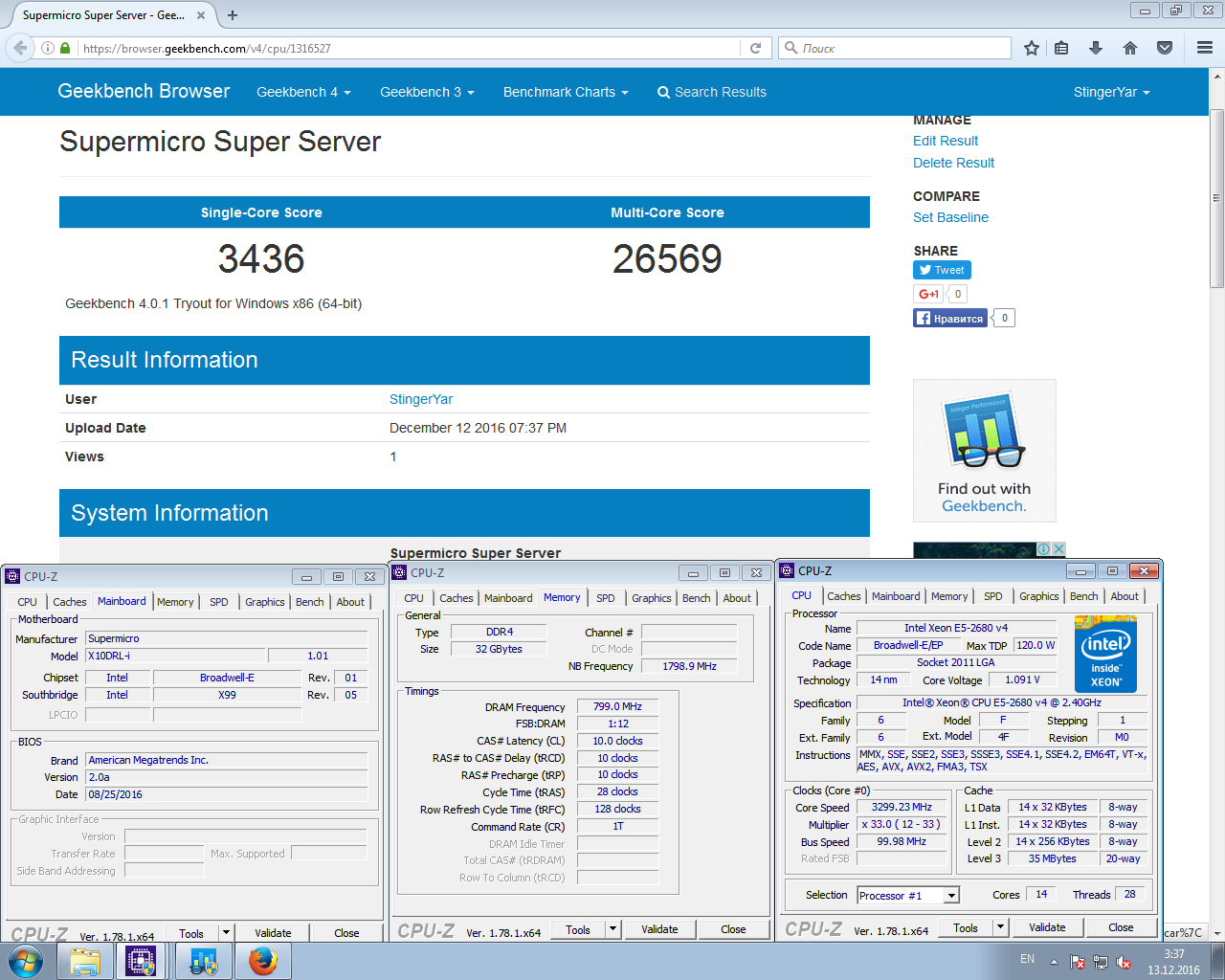This screenshot has height=980, width=1225.
Task: Click Close button in CPU-Z Mainboard window
Action: tap(346, 933)
